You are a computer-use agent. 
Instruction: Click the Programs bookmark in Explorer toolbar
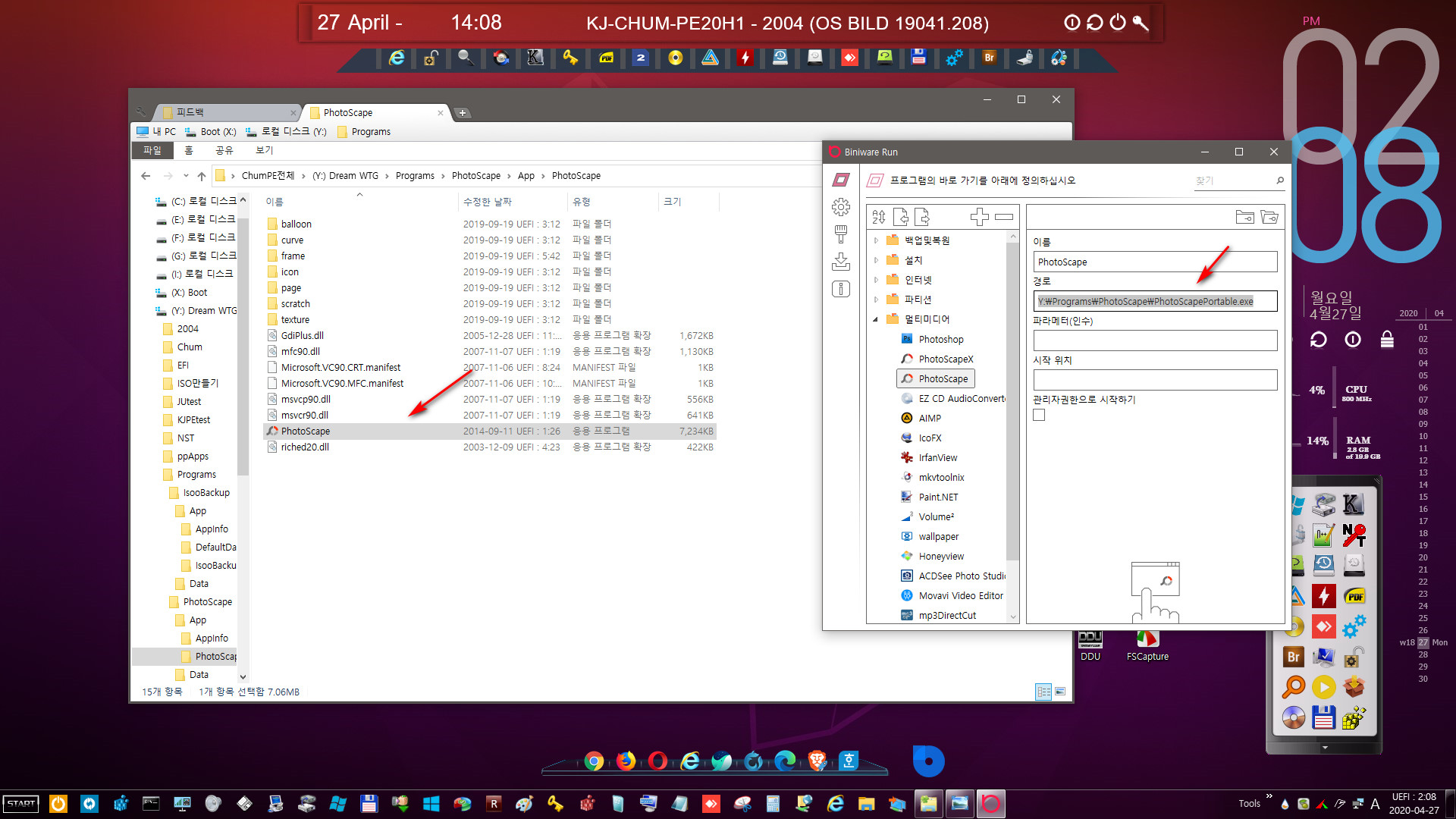click(364, 131)
